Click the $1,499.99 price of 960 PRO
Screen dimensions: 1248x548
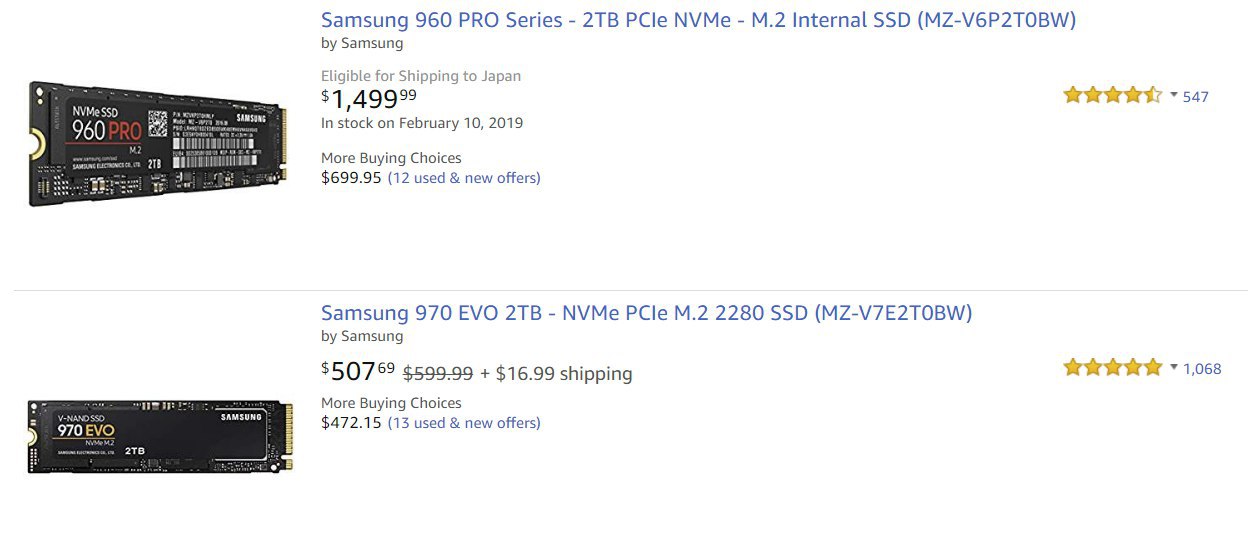pyautogui.click(x=369, y=98)
